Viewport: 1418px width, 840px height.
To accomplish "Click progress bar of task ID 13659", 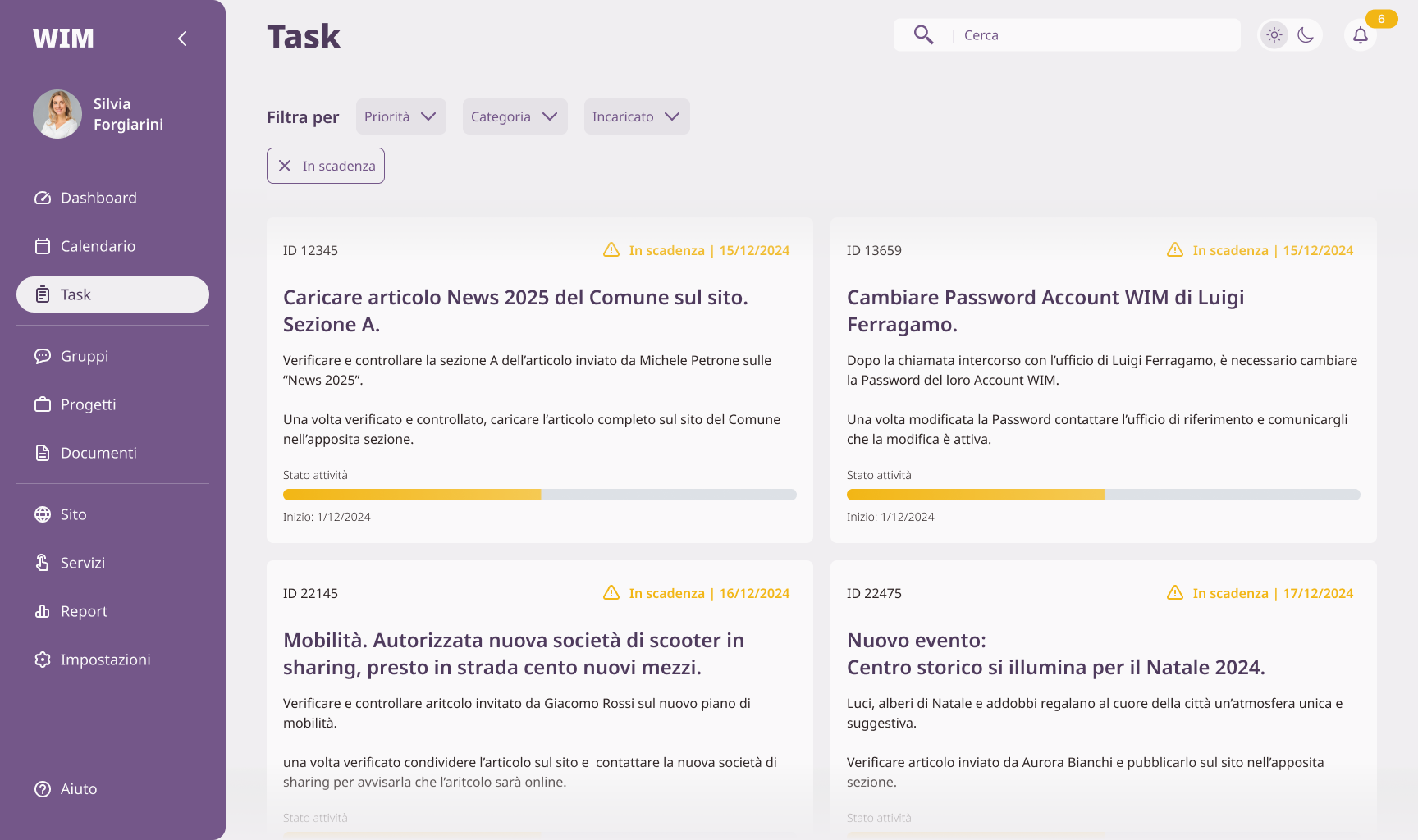I will click(1104, 495).
